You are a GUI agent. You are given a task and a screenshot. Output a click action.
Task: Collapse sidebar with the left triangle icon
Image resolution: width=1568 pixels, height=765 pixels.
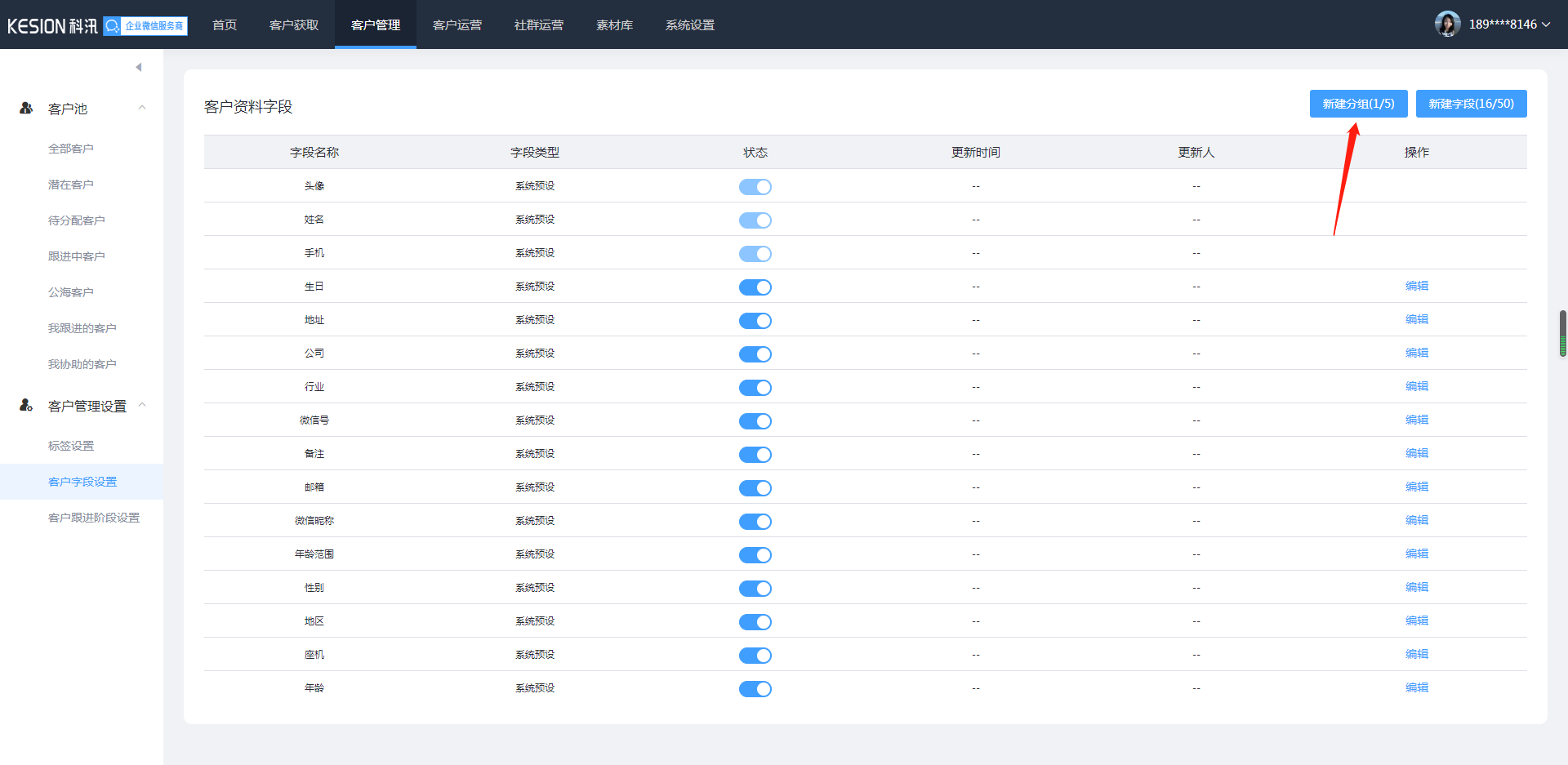[x=139, y=67]
